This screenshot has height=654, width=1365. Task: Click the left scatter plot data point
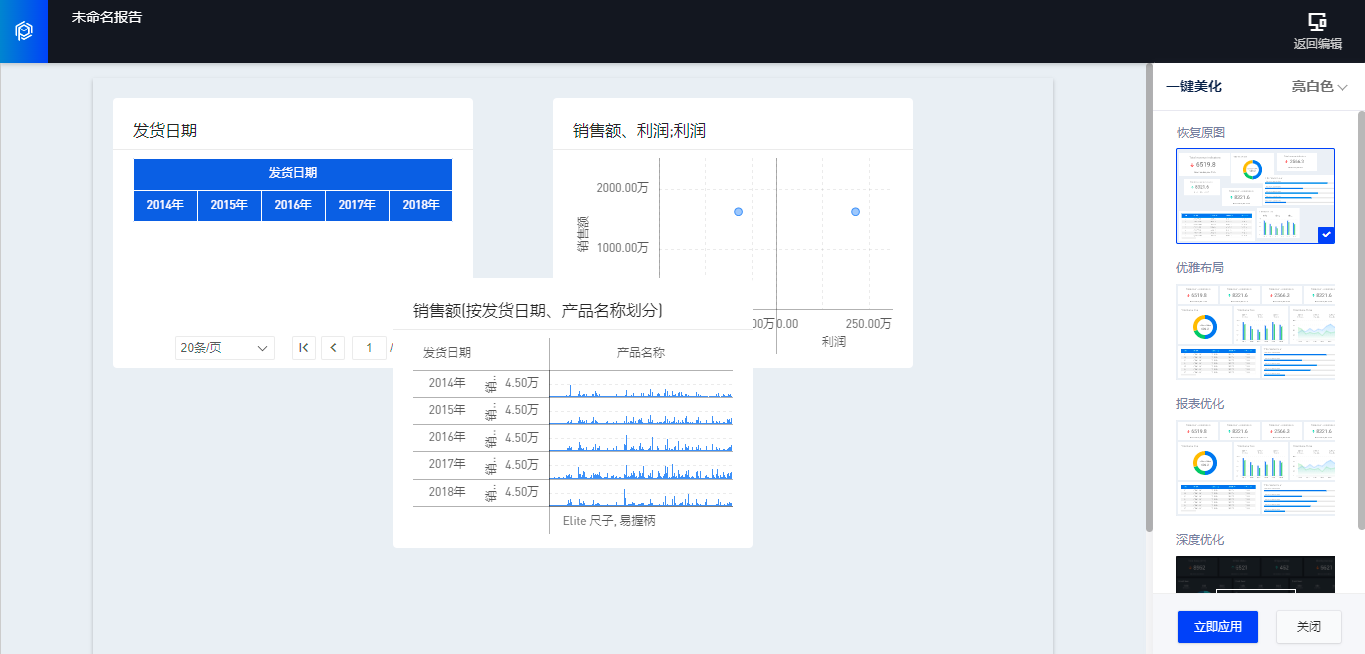pyautogui.click(x=738, y=212)
